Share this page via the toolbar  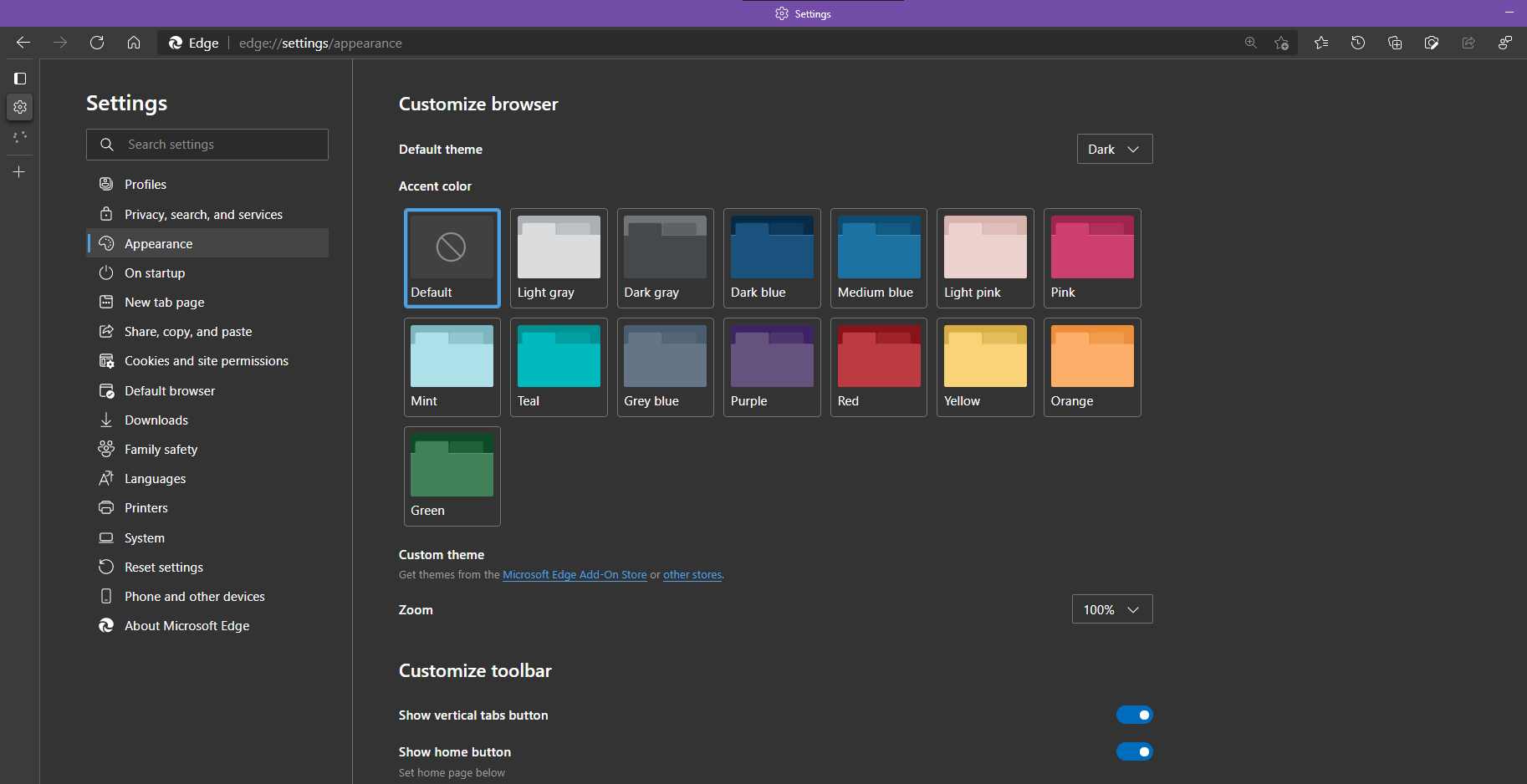pos(1468,43)
